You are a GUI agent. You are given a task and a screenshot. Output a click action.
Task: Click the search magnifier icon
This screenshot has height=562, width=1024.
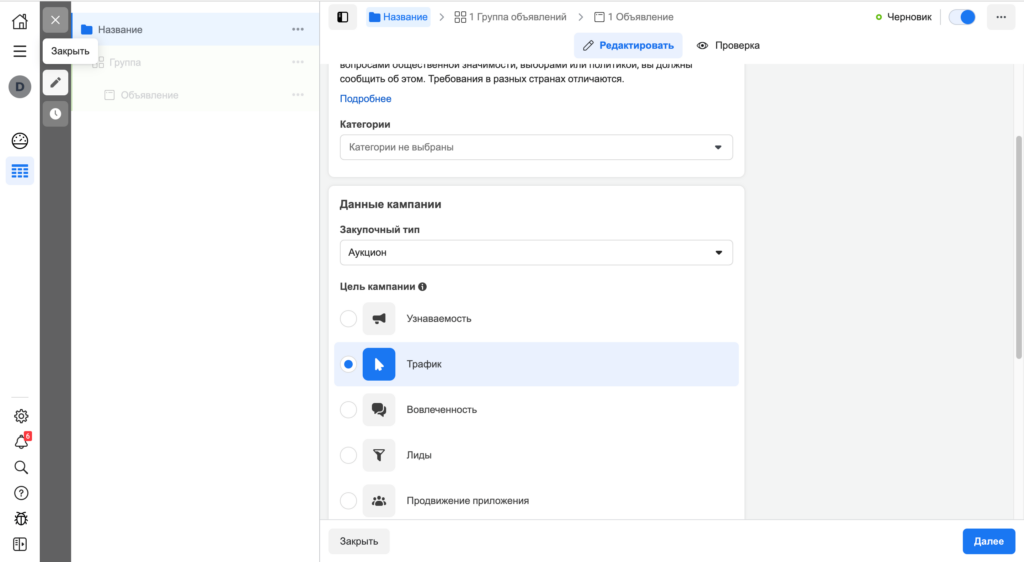[x=20, y=467]
